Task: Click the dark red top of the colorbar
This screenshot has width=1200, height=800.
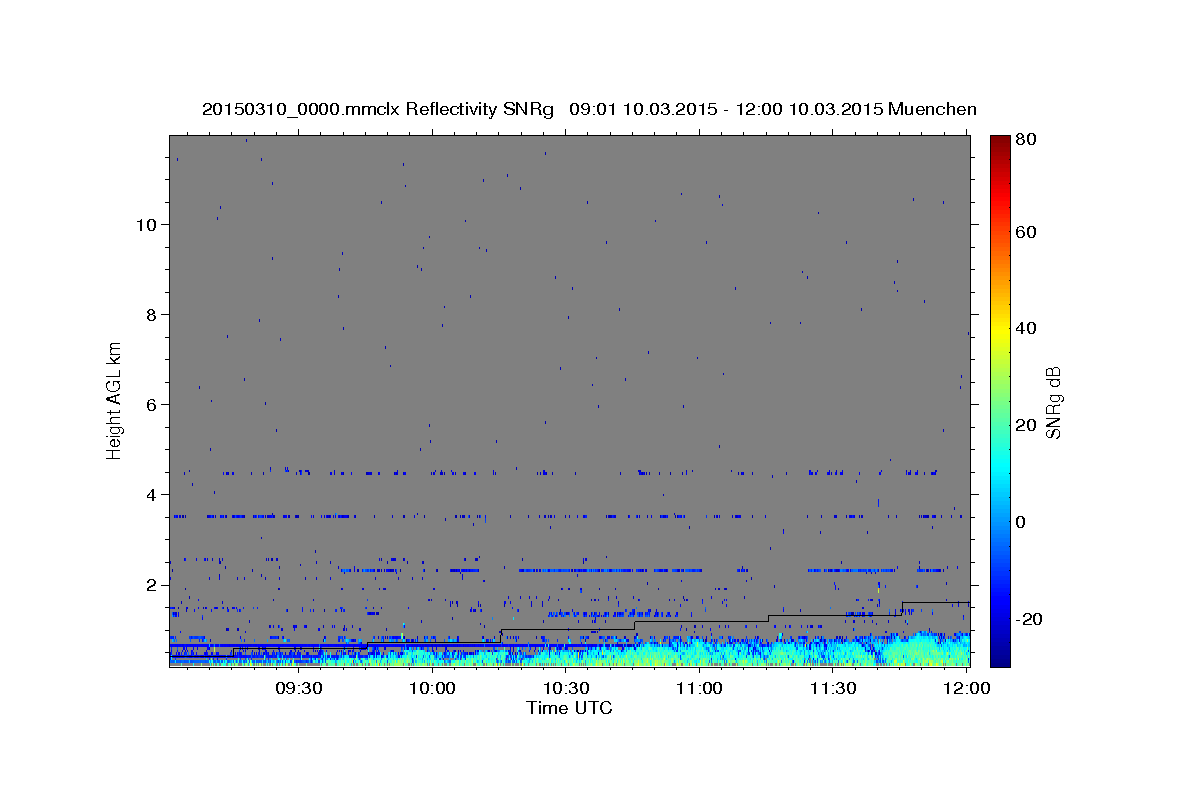Action: (x=999, y=143)
